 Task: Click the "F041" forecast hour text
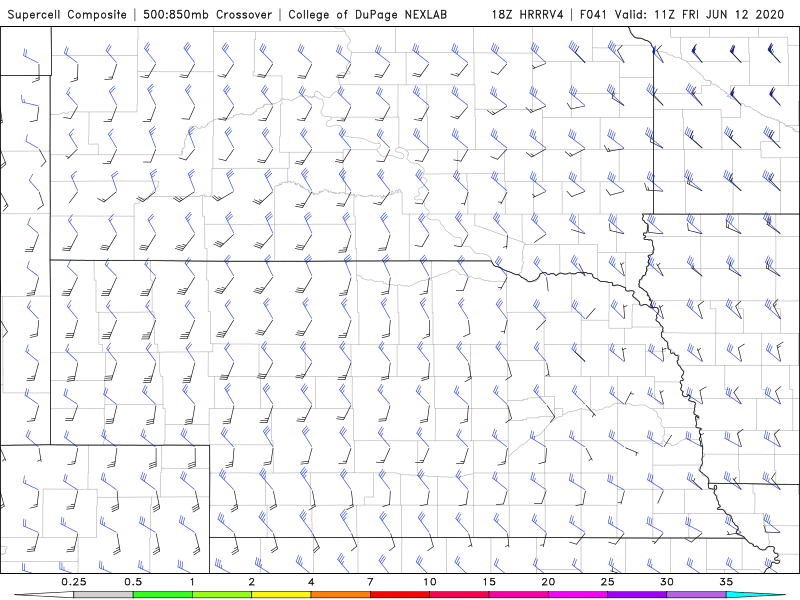tap(594, 15)
